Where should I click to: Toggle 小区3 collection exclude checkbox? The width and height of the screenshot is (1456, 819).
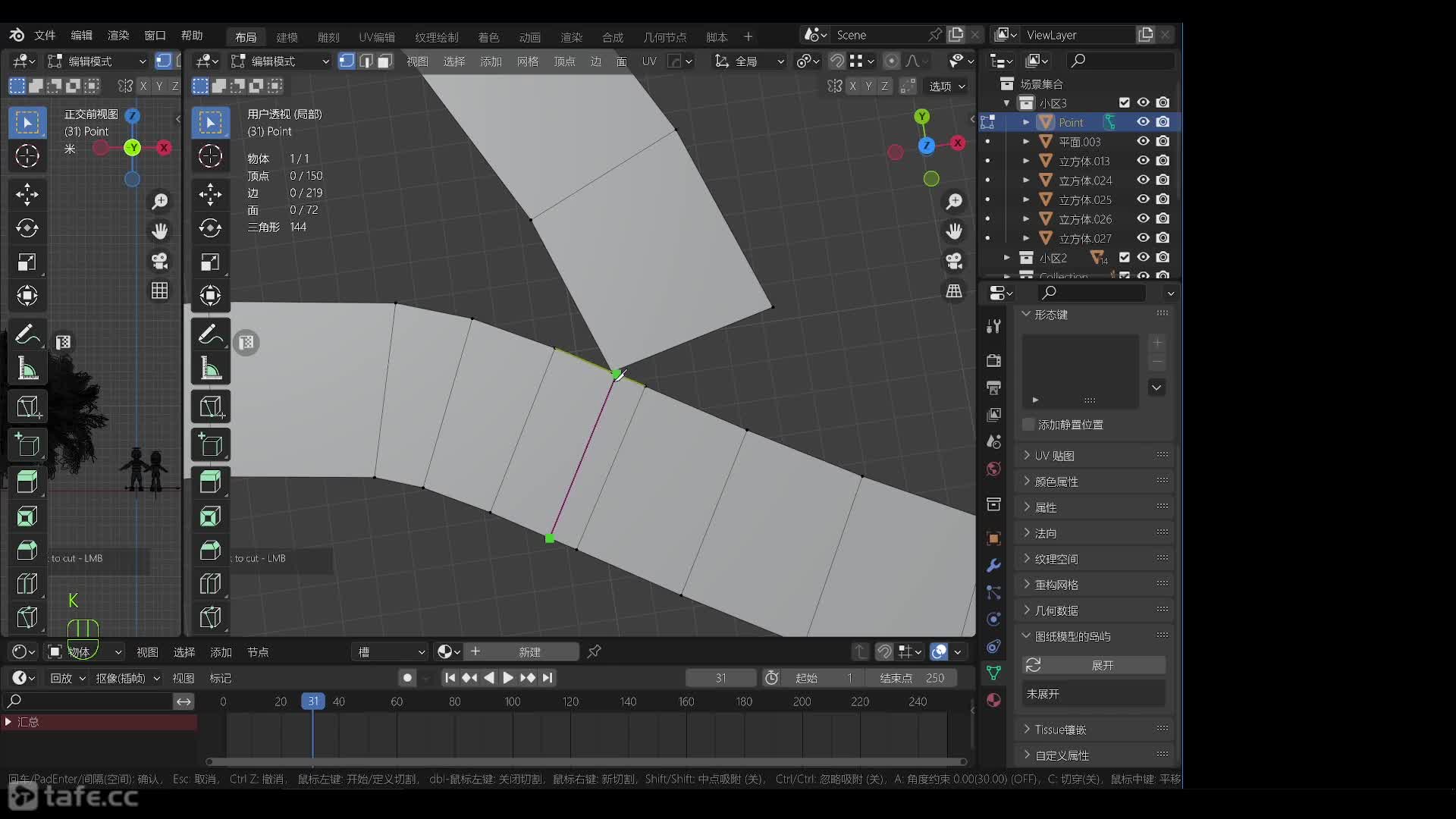point(1125,103)
